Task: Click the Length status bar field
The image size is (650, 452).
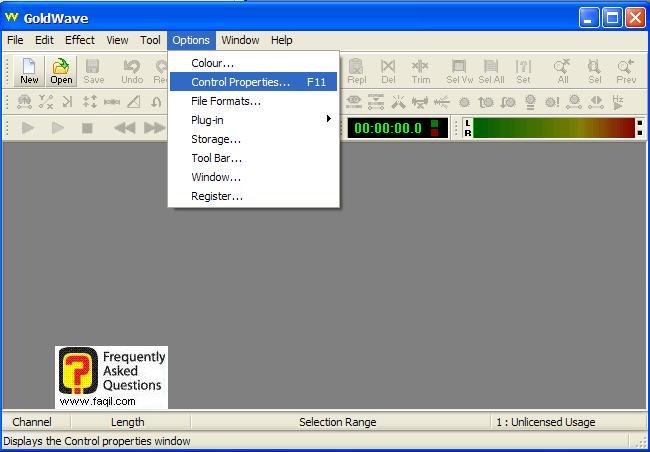Action: coord(131,422)
